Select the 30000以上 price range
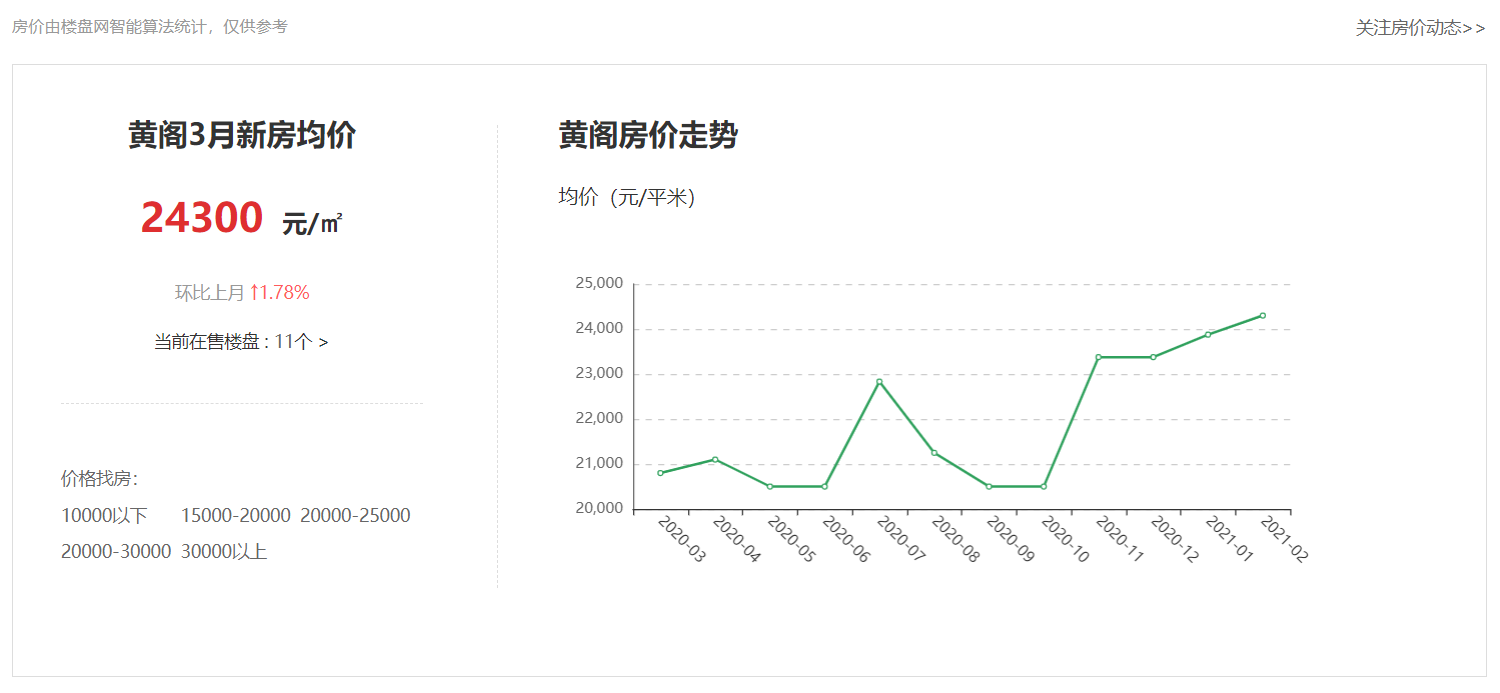Image resolution: width=1500 pixels, height=693 pixels. (224, 551)
